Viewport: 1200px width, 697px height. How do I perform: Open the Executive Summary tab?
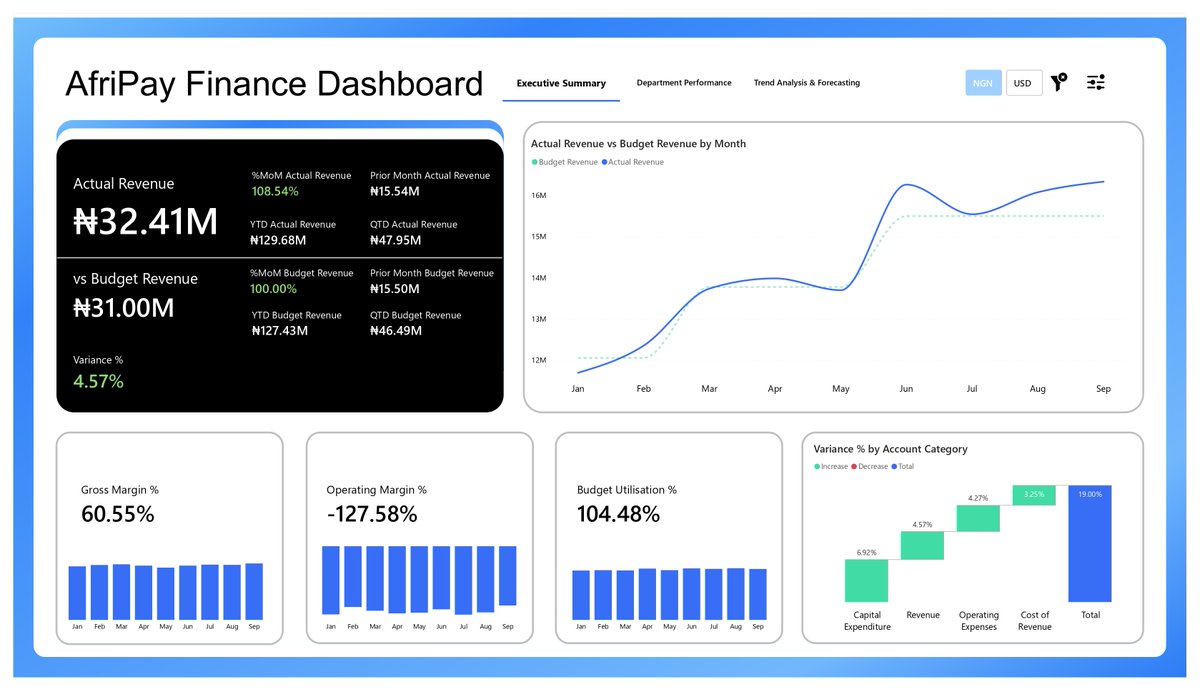tap(561, 83)
